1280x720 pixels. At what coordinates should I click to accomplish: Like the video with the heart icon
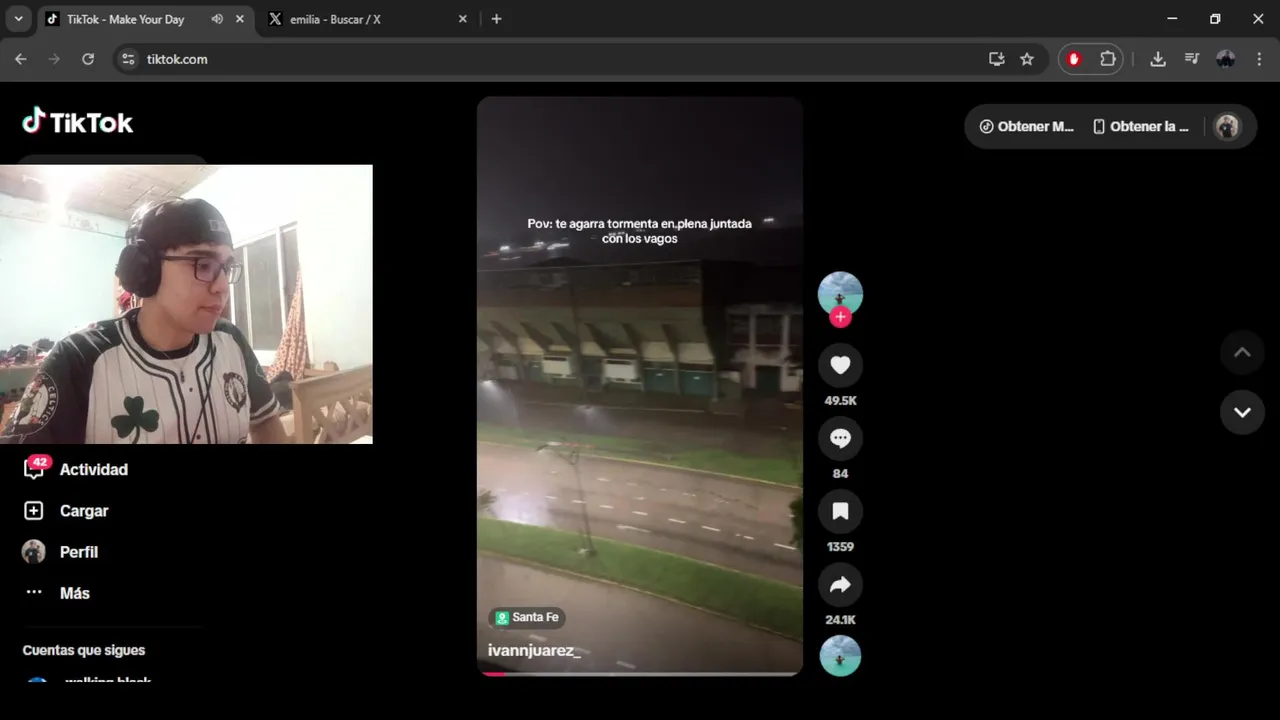(x=840, y=365)
